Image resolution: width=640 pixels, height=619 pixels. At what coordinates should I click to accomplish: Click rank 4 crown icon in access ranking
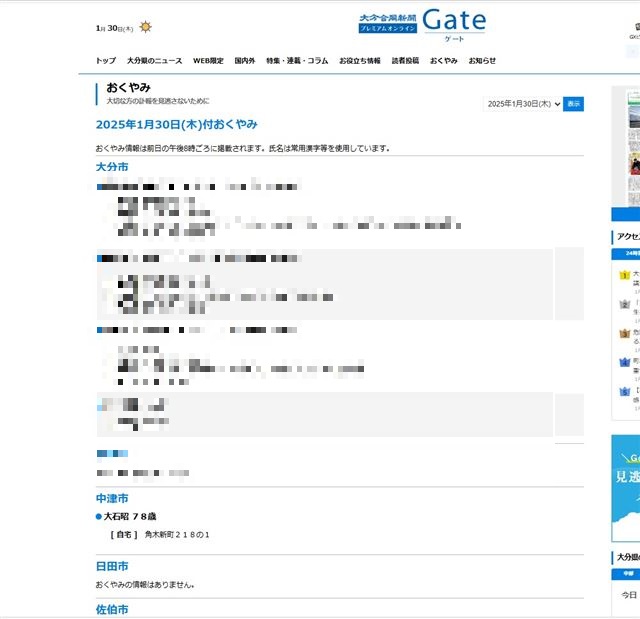[x=624, y=362]
